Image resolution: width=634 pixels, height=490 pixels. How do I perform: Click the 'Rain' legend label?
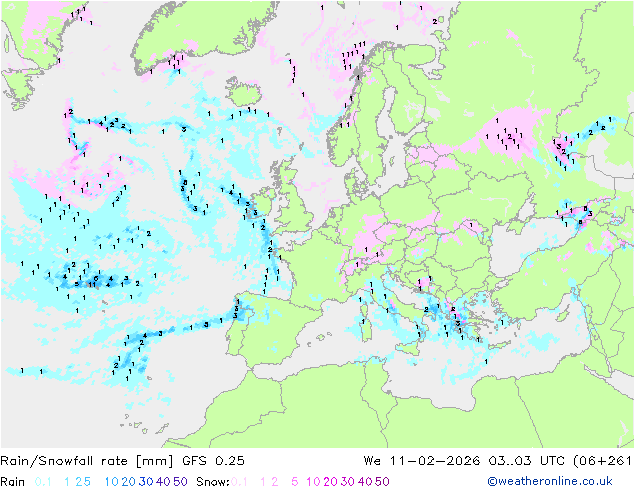[13, 482]
